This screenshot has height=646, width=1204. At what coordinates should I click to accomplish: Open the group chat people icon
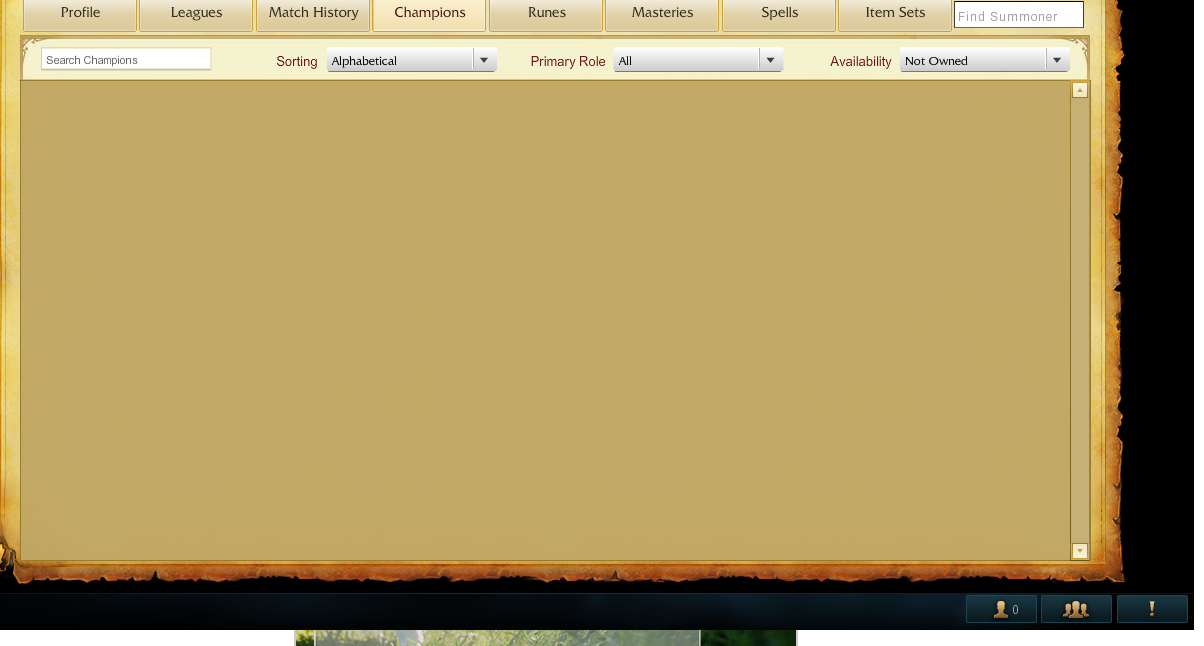(1076, 609)
